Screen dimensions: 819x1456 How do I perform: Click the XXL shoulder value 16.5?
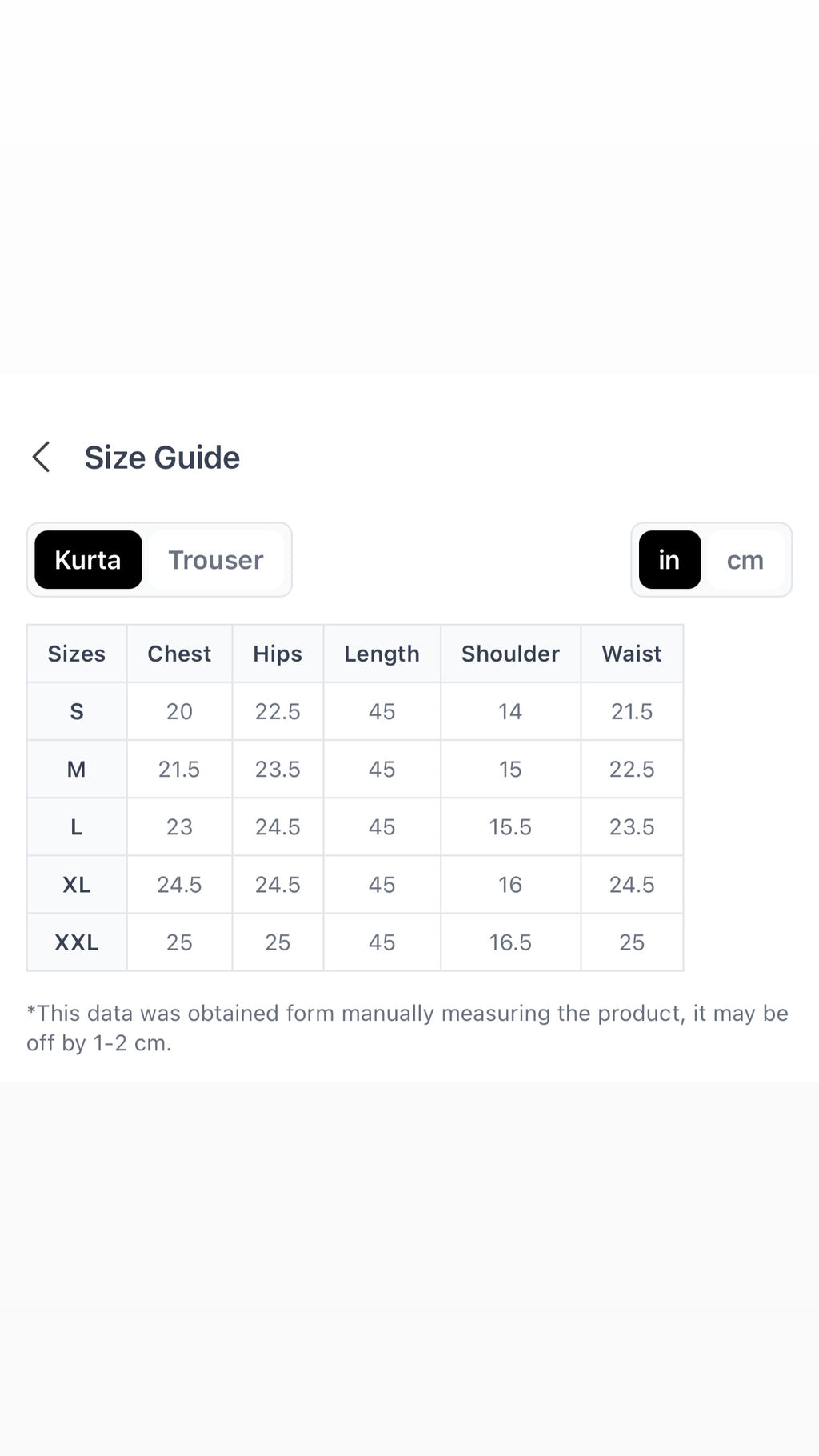click(510, 942)
